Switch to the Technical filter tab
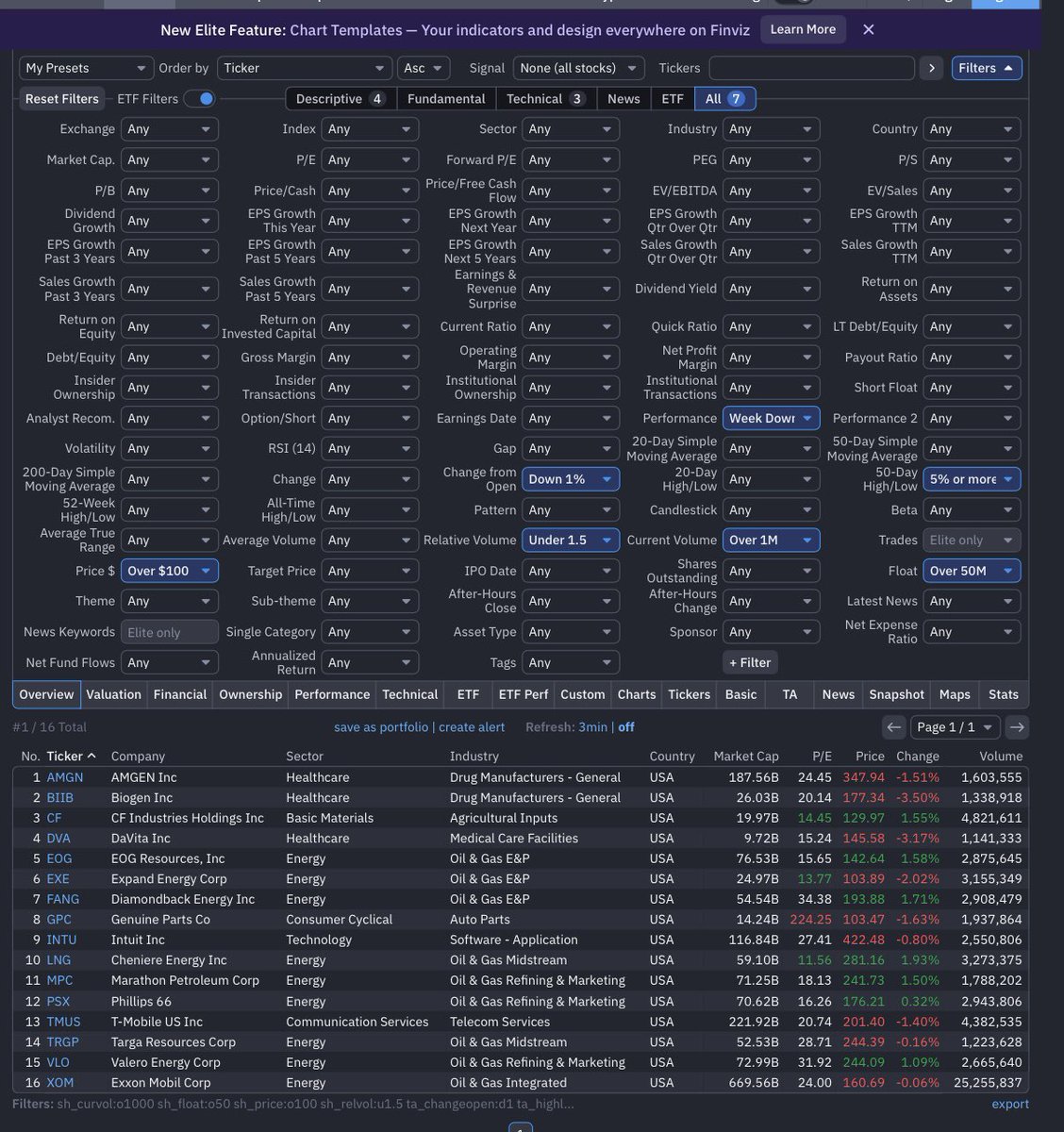Screen dimensions: 1064x1132 (x=546, y=98)
